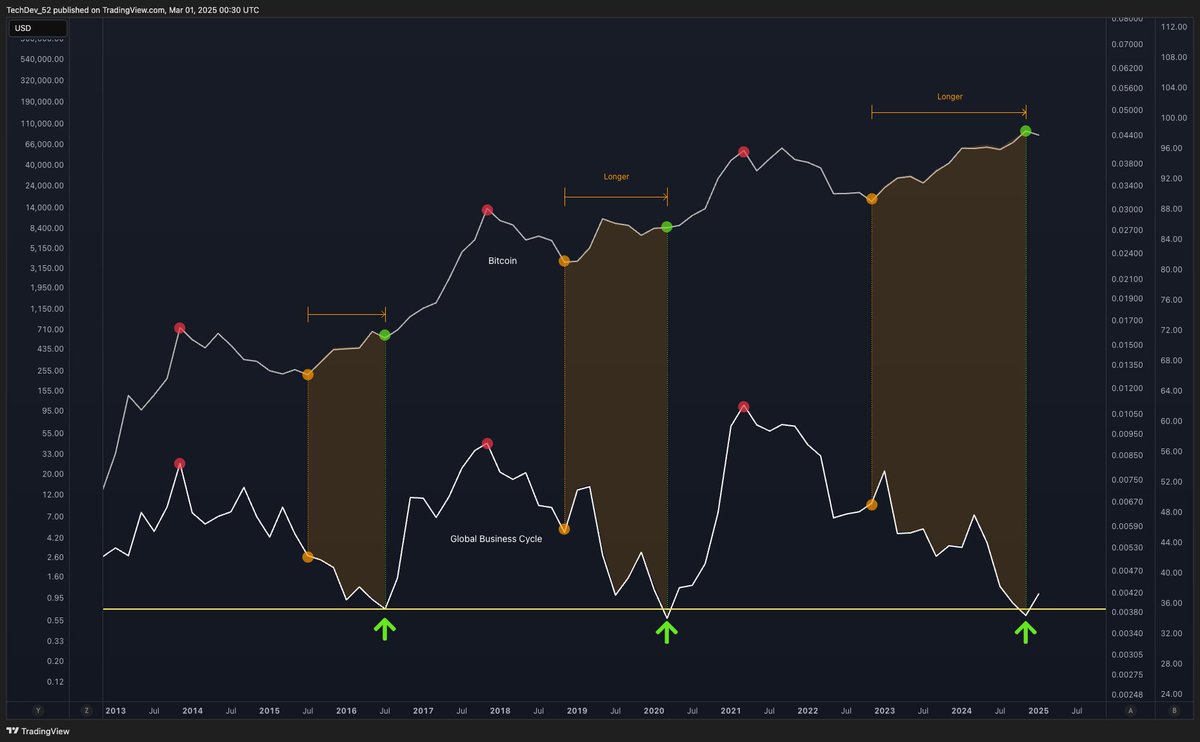Click the 0.55 price level
The height and width of the screenshot is (742, 1200).
click(x=54, y=620)
